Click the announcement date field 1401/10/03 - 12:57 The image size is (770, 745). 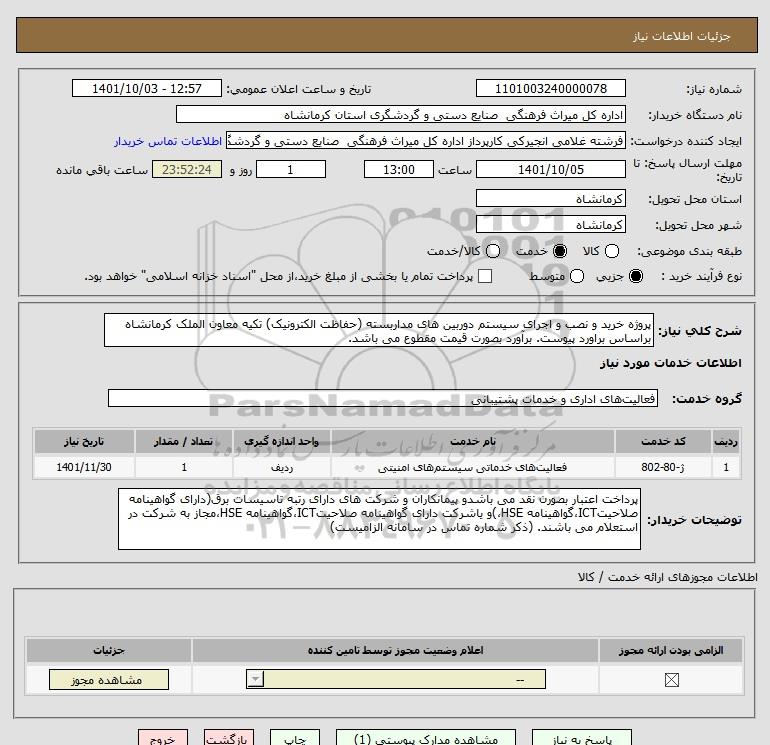(146, 88)
